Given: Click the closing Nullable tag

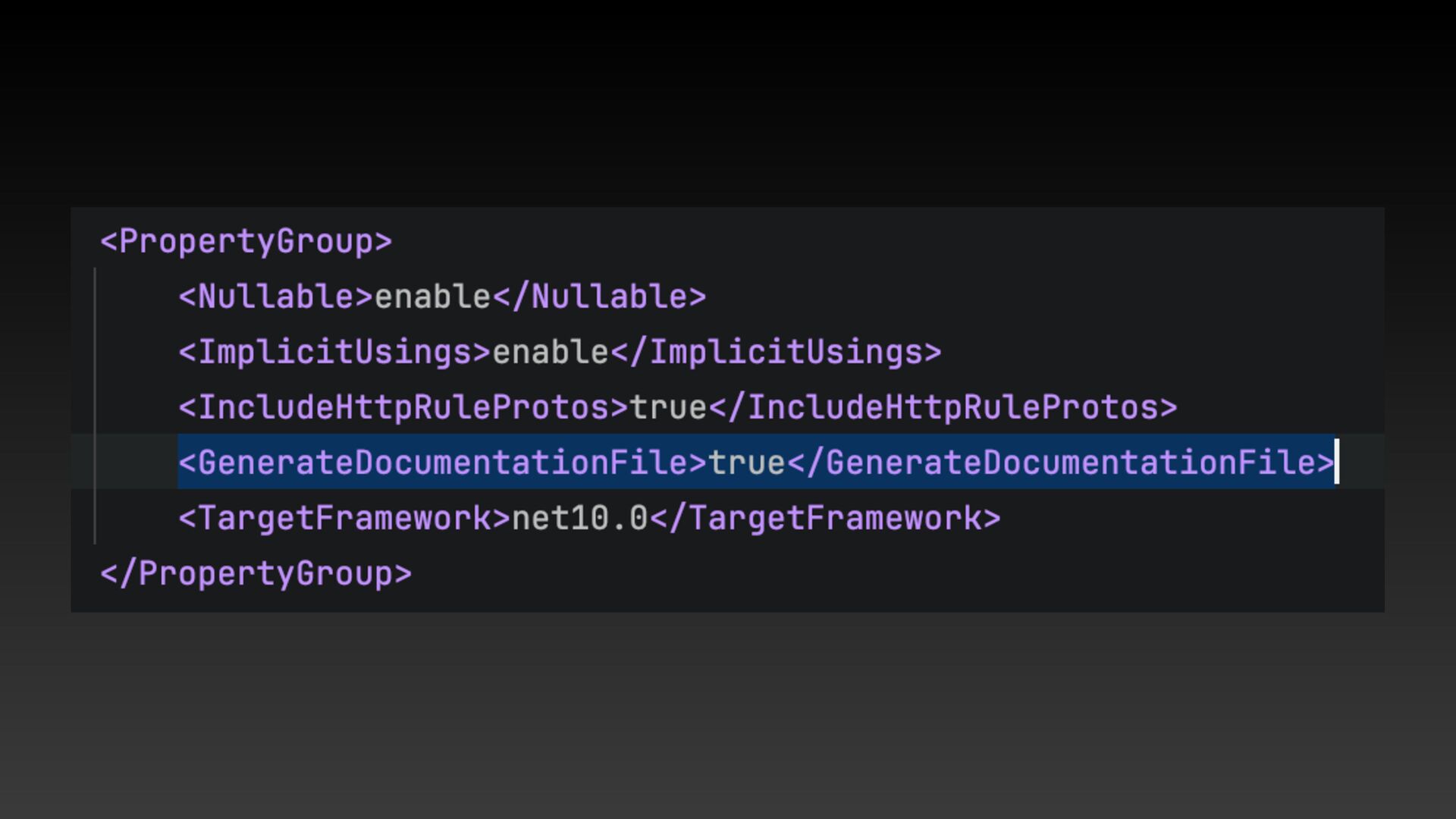Looking at the screenshot, I should [599, 297].
